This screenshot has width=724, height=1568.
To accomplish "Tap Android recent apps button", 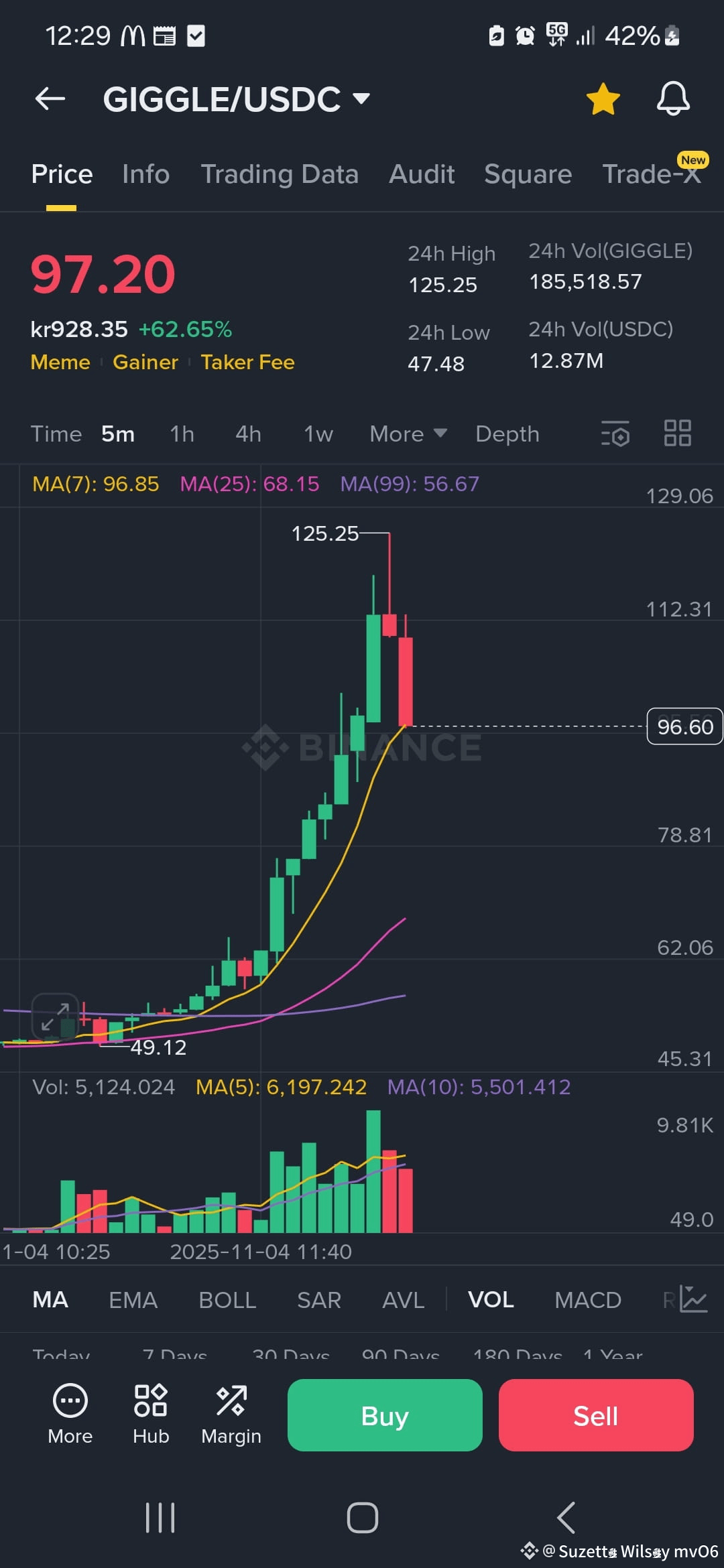I will click(160, 1518).
